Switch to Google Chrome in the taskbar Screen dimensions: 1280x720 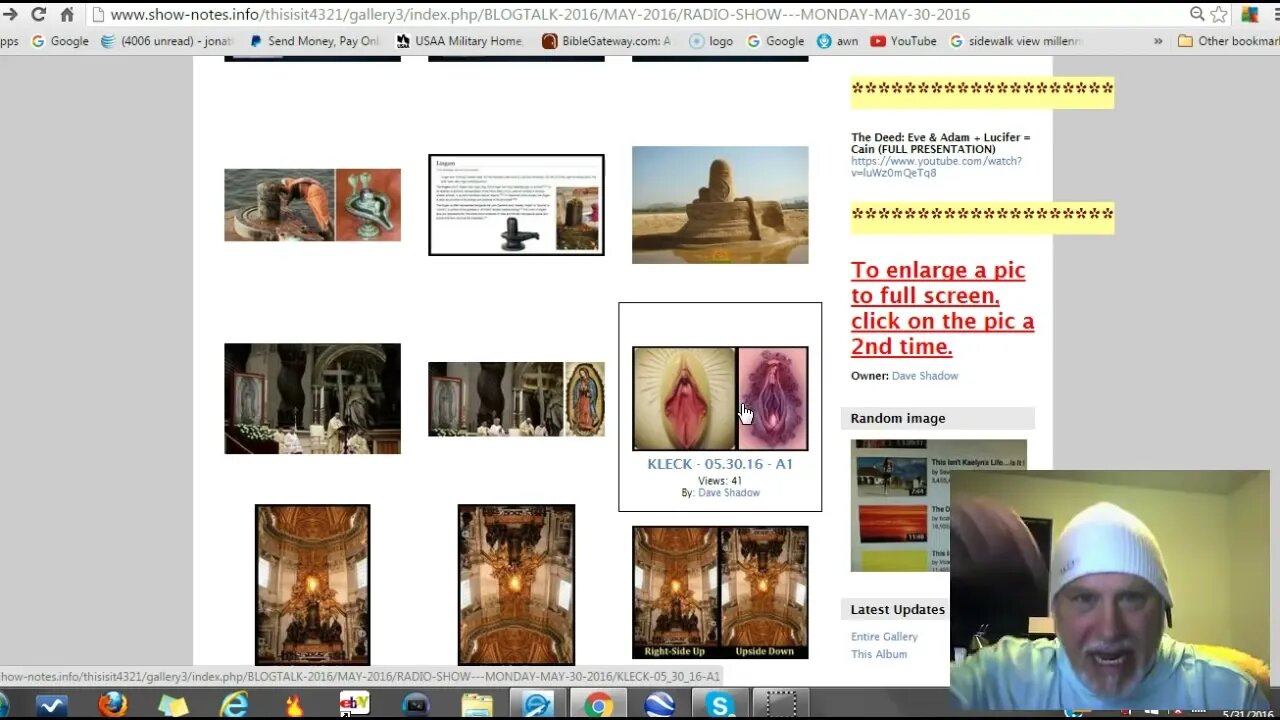[x=598, y=705]
